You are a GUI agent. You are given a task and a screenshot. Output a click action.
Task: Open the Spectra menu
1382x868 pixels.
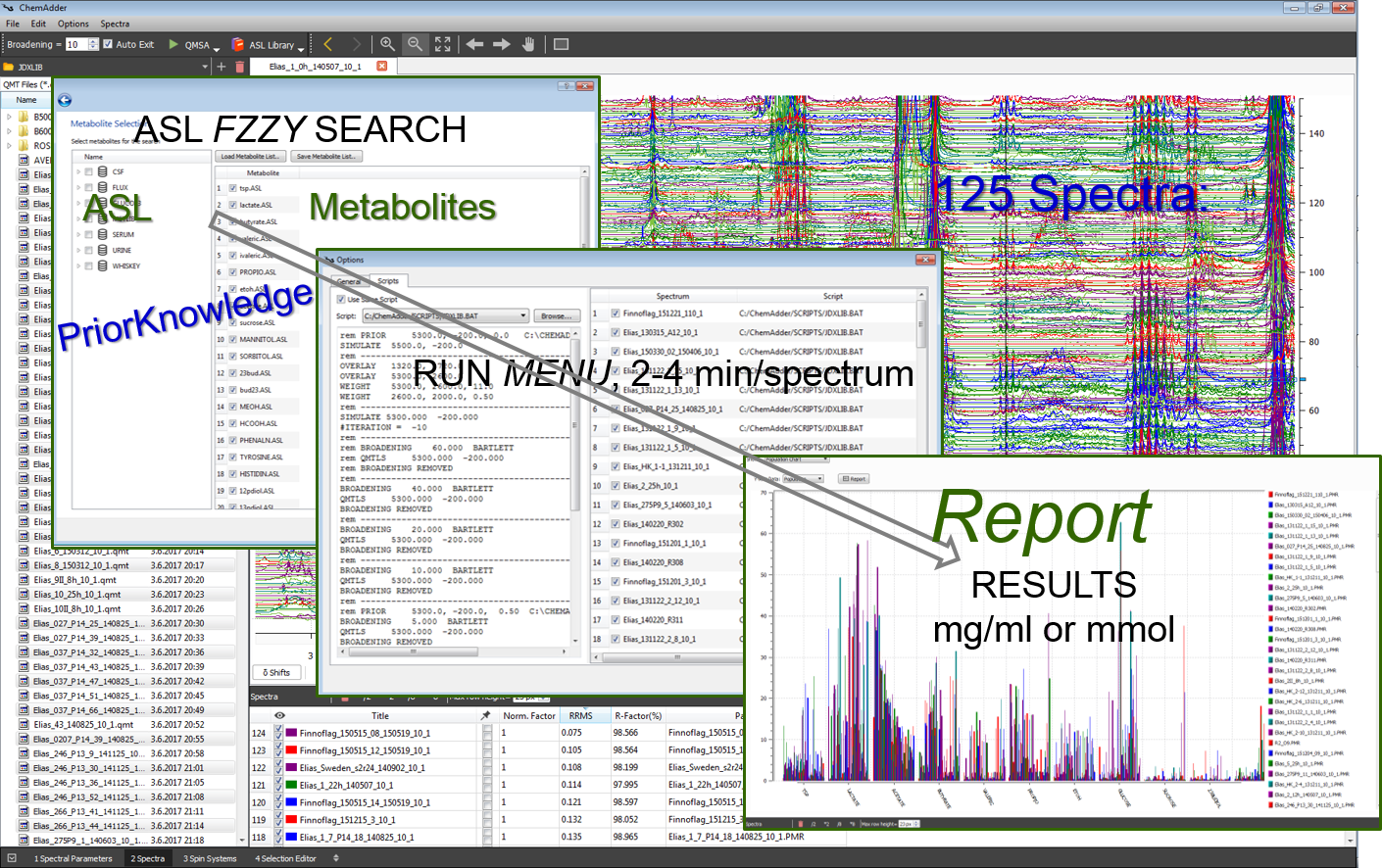pos(115,24)
